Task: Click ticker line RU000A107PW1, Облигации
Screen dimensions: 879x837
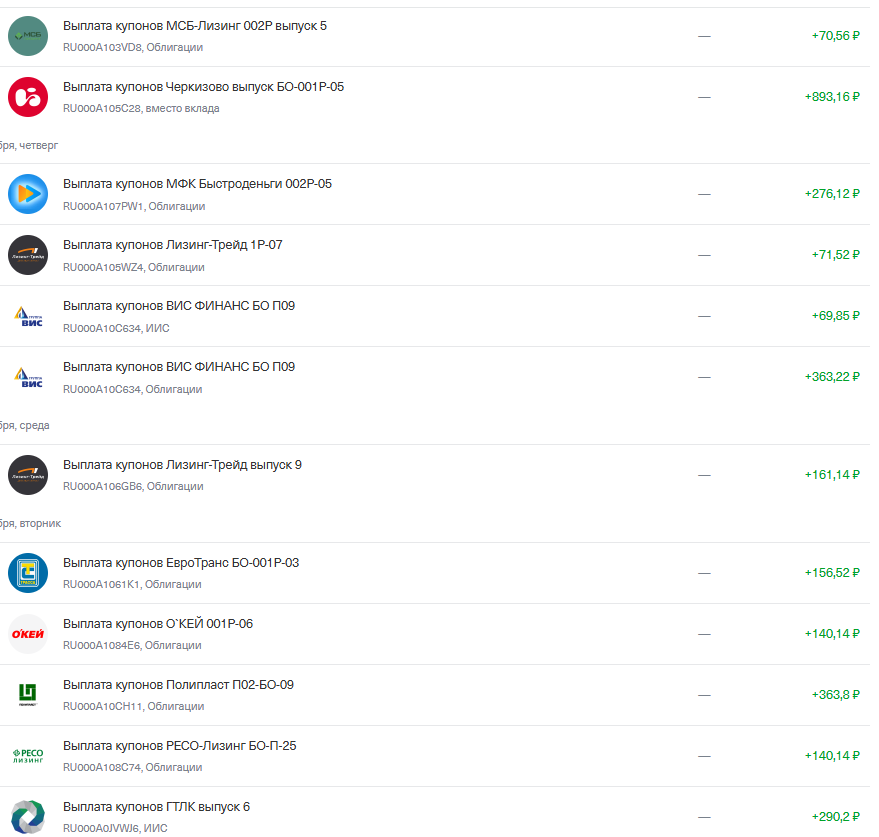Action: point(134,206)
